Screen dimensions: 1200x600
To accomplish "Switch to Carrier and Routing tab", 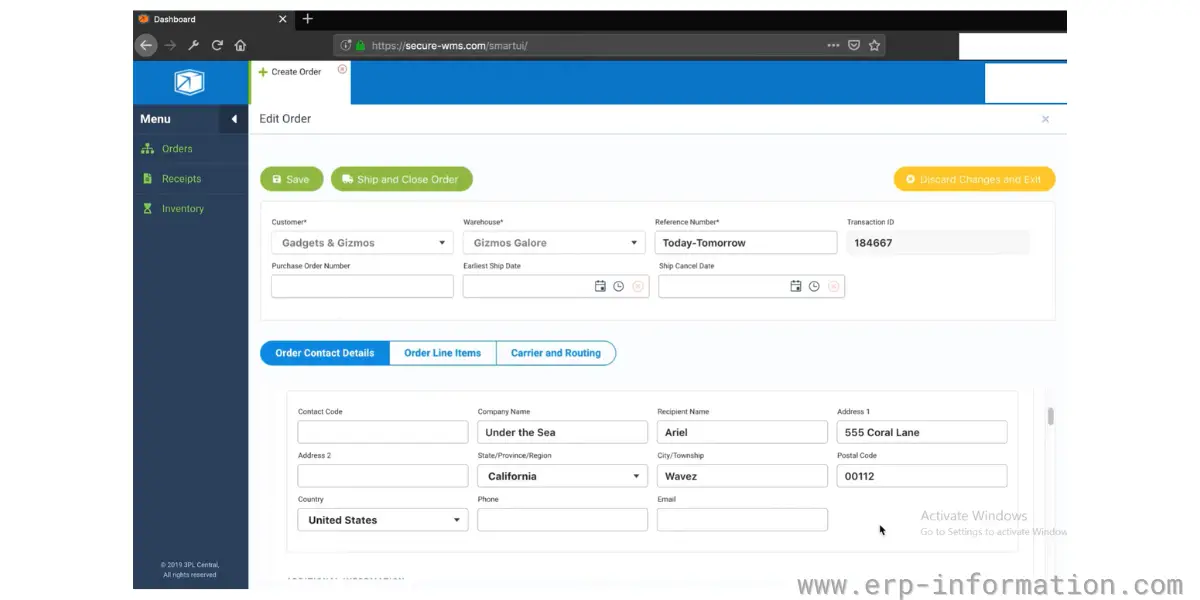I will pyautogui.click(x=556, y=353).
